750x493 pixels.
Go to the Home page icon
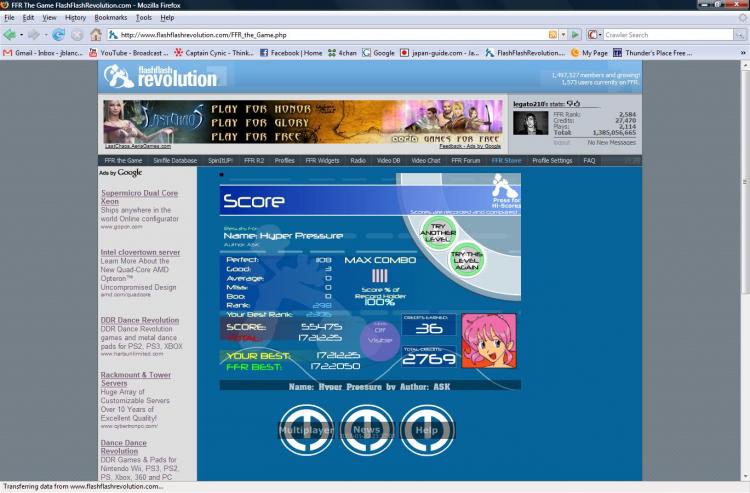96,34
